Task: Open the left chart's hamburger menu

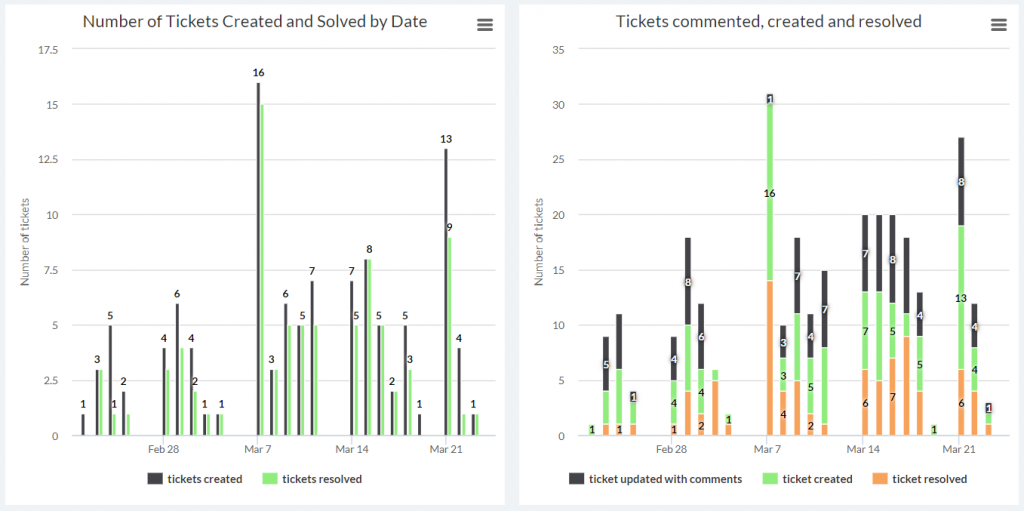Action: click(x=485, y=25)
